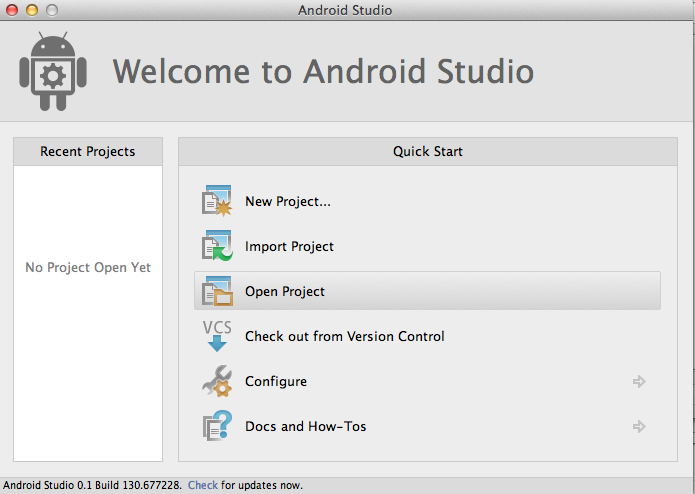Click the Import Project green arrow icon
This screenshot has width=695, height=494.
pyautogui.click(x=217, y=246)
